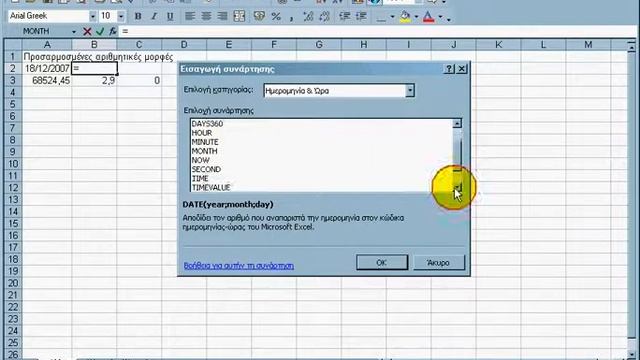Select TIME function in list
Viewport: 640px width, 360px height.
click(x=200, y=178)
